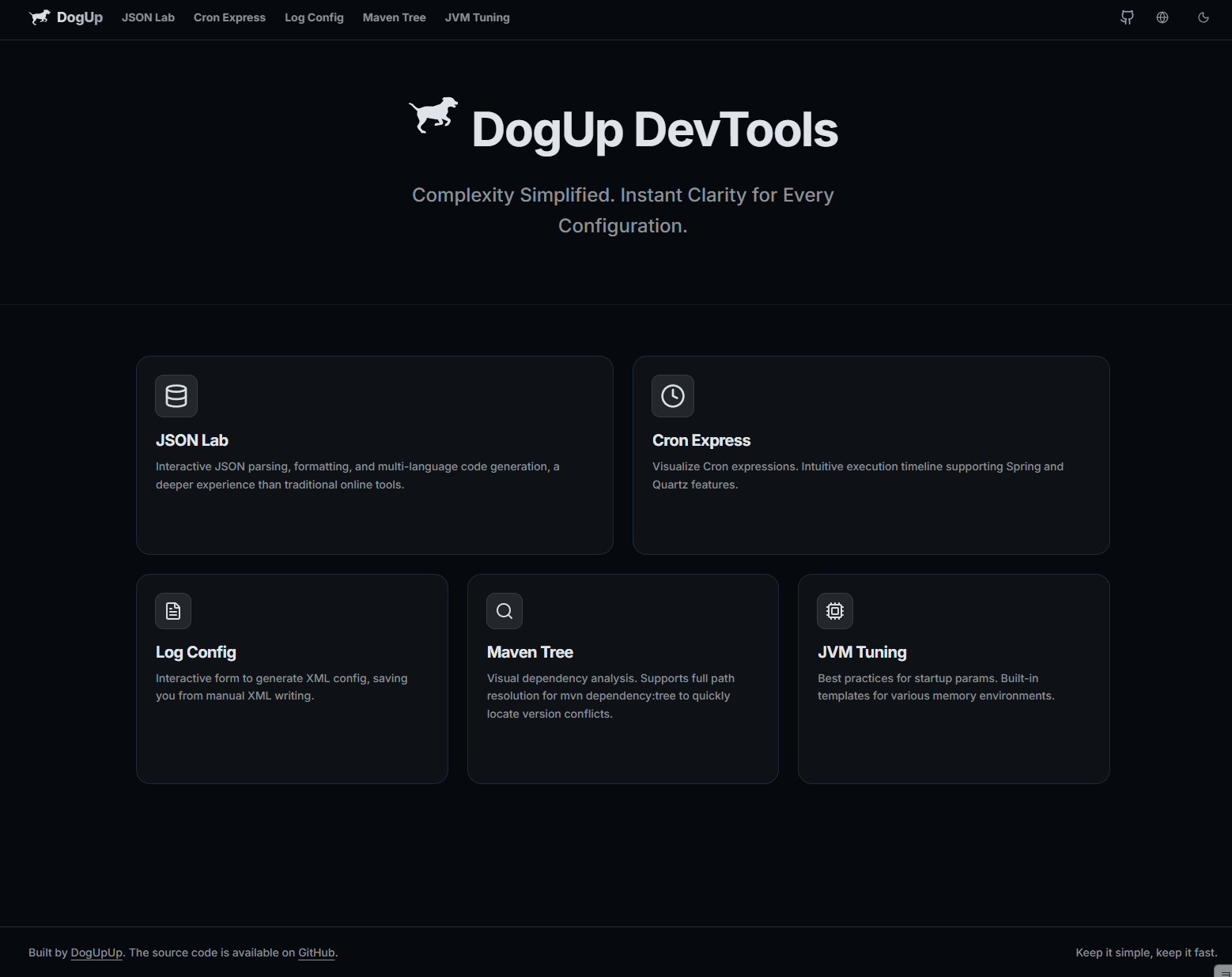
Task: Toggle dark mode with the moon icon
Action: pyautogui.click(x=1203, y=17)
